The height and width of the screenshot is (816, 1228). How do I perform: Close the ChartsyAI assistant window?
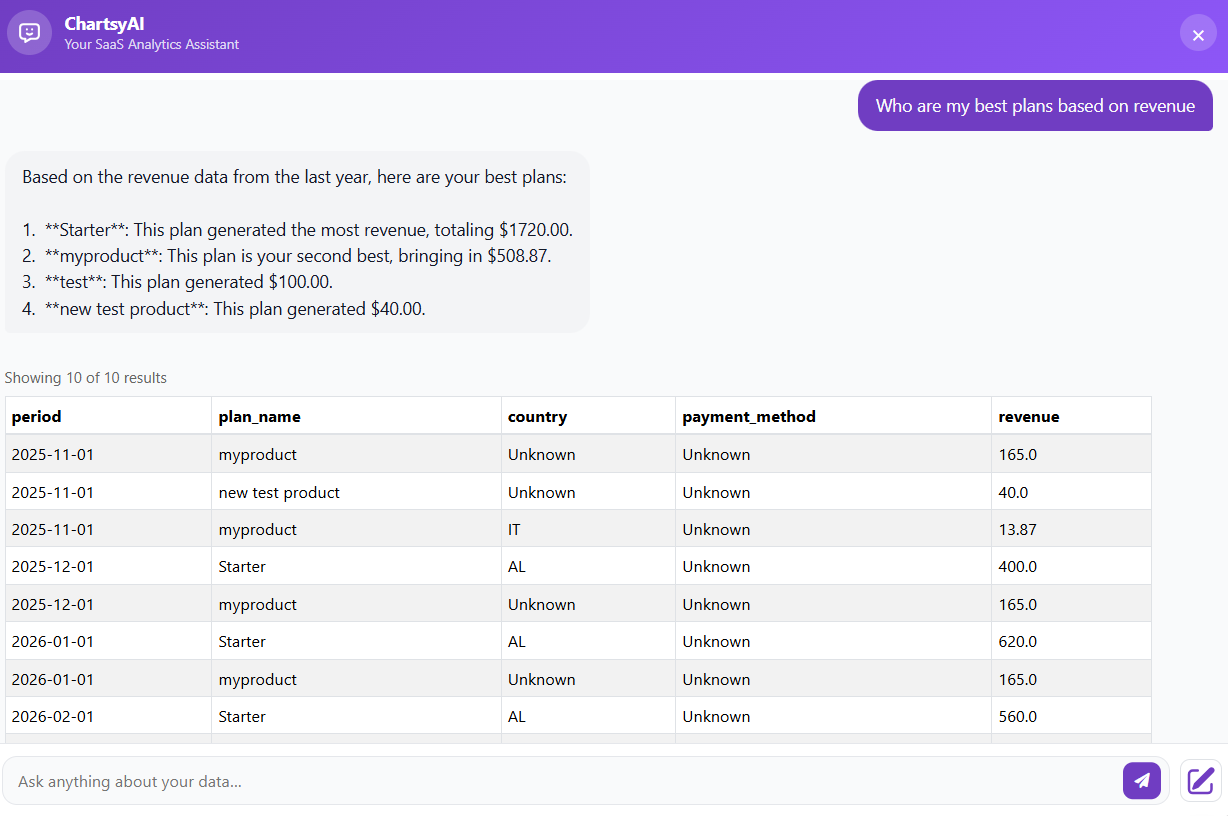(1198, 33)
